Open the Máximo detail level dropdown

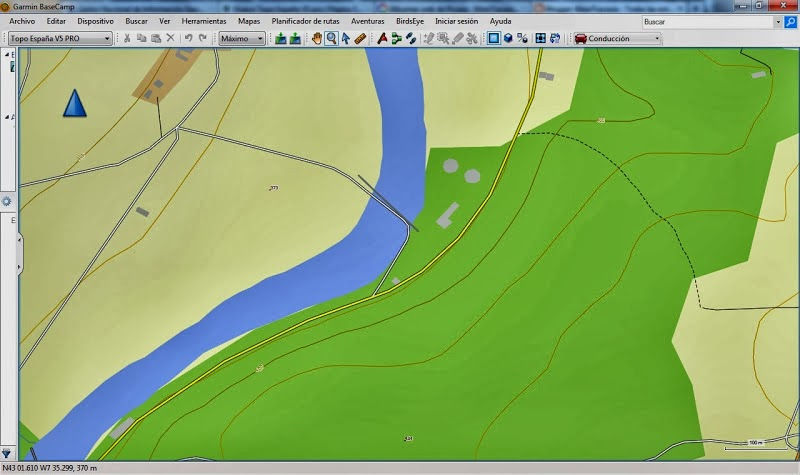[242, 38]
